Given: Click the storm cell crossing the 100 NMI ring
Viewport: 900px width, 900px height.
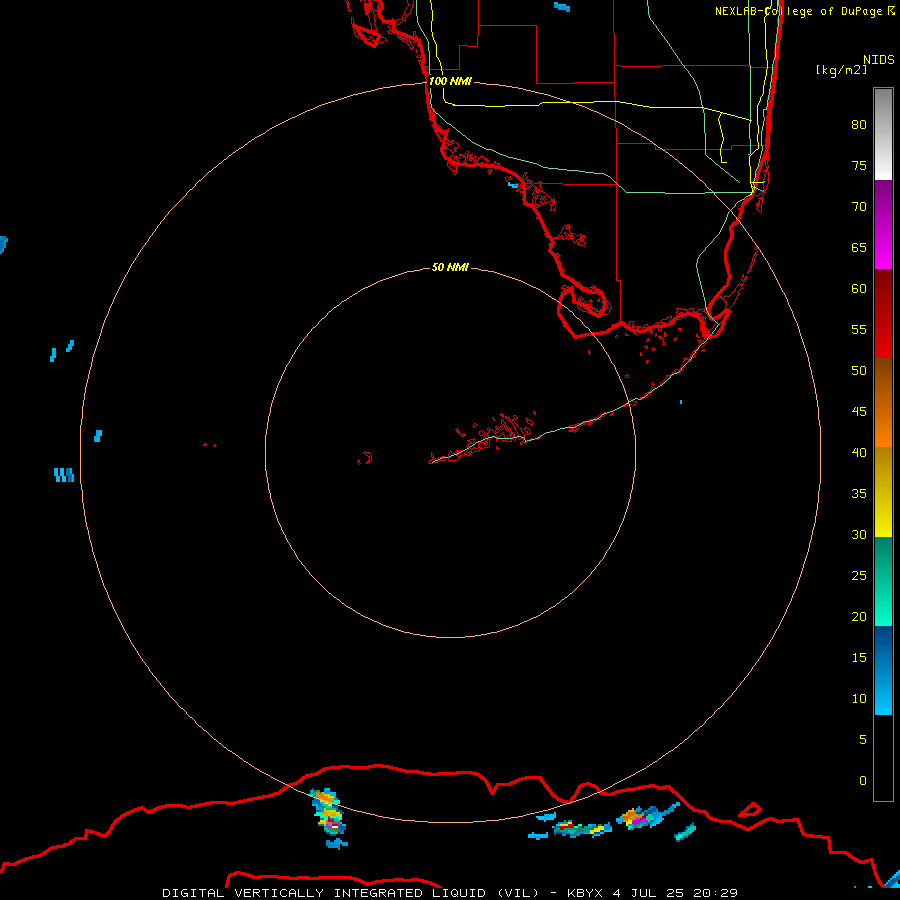Looking at the screenshot, I should (328, 812).
